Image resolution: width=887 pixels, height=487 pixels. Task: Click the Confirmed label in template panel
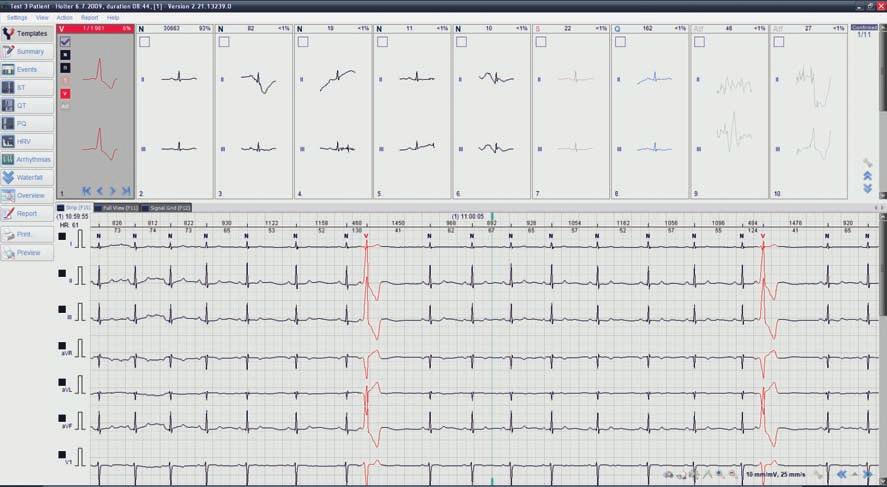pyautogui.click(x=863, y=27)
